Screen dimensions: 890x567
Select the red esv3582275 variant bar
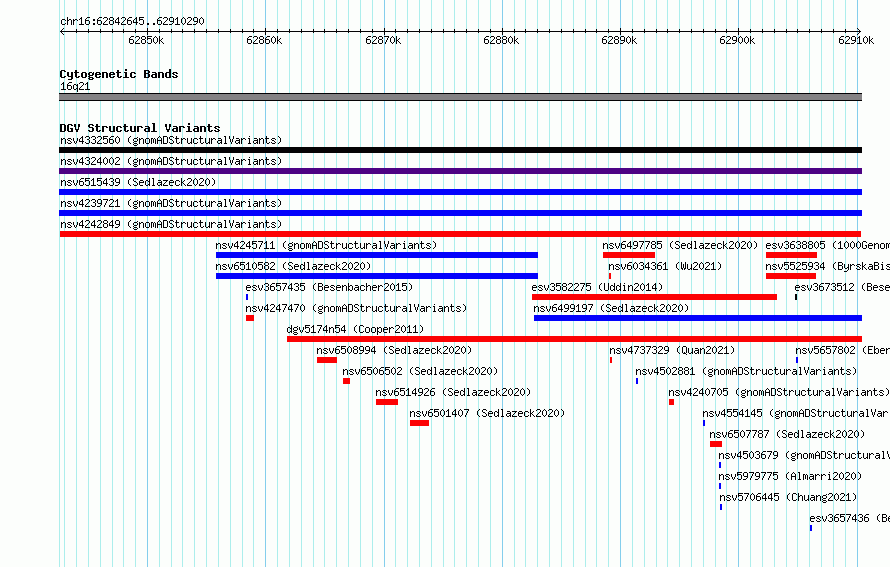[654, 297]
